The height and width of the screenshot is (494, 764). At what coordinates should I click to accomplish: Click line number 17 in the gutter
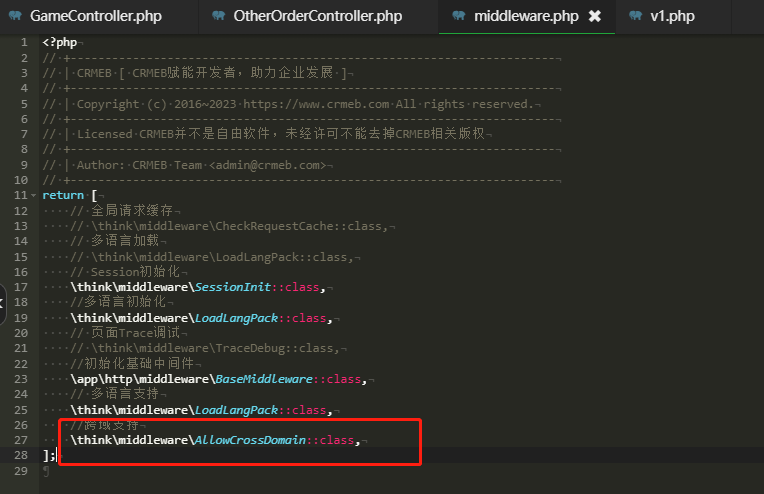point(21,287)
